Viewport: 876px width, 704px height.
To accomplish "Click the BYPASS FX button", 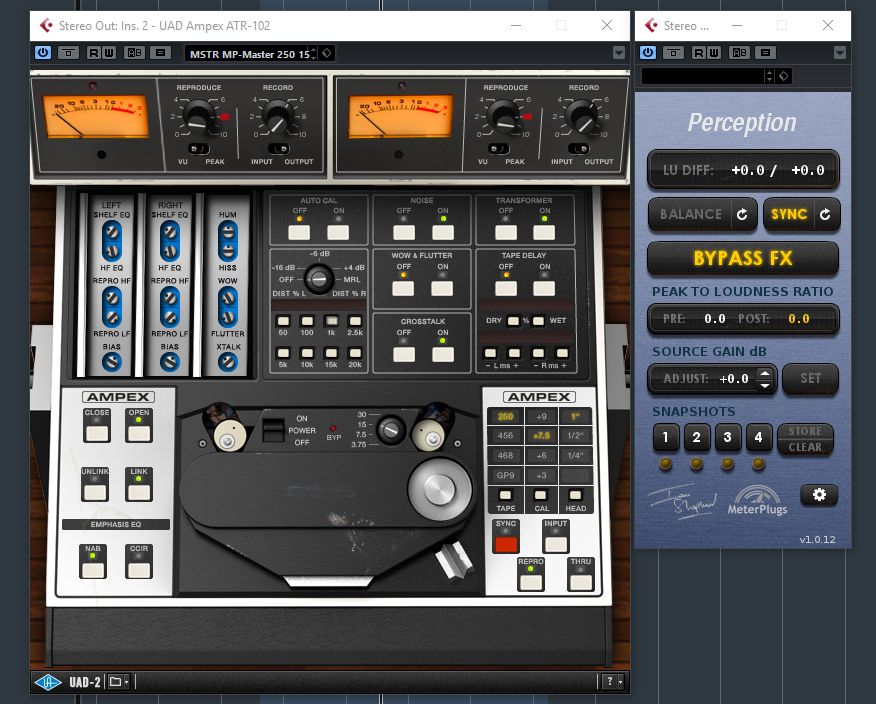I will pos(742,258).
